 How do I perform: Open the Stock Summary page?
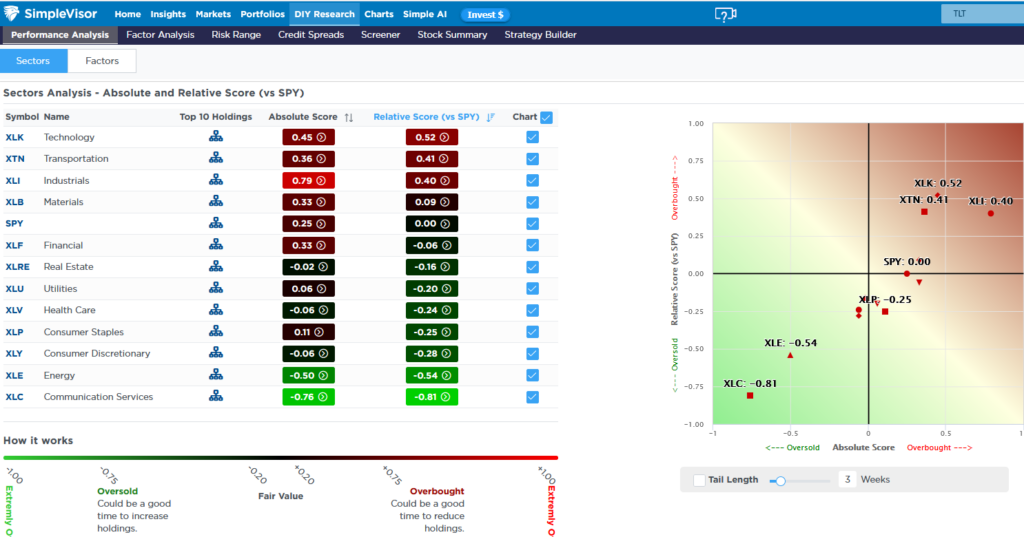pos(452,35)
